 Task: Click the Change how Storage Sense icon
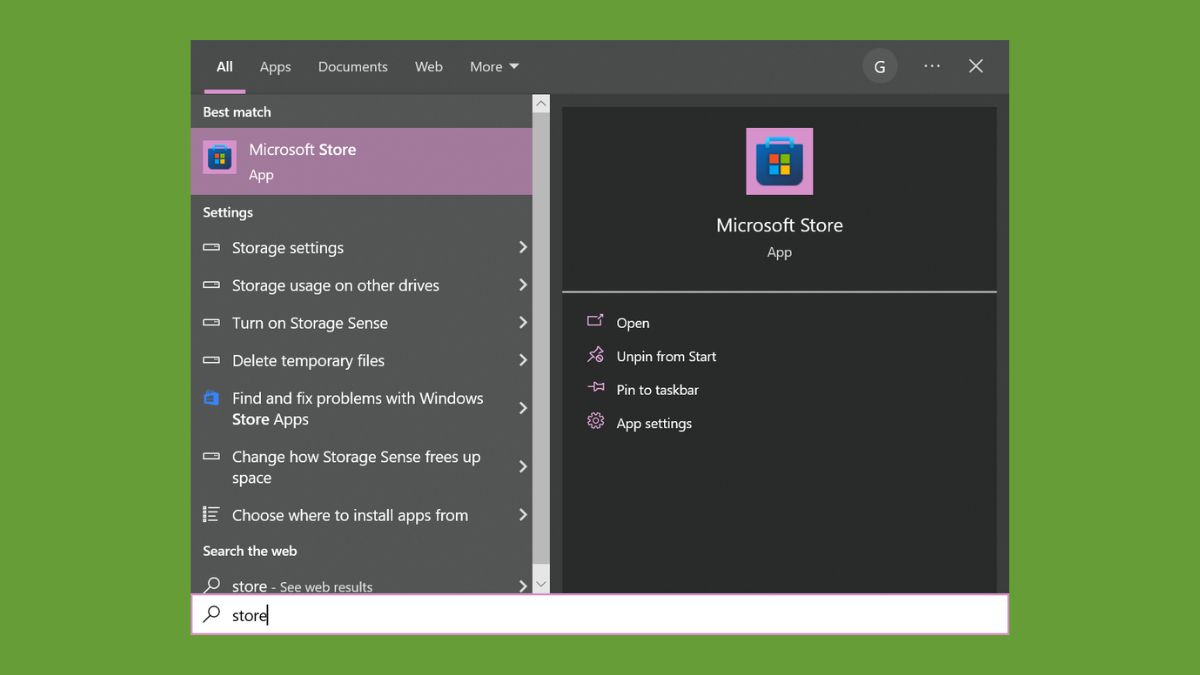coord(211,456)
